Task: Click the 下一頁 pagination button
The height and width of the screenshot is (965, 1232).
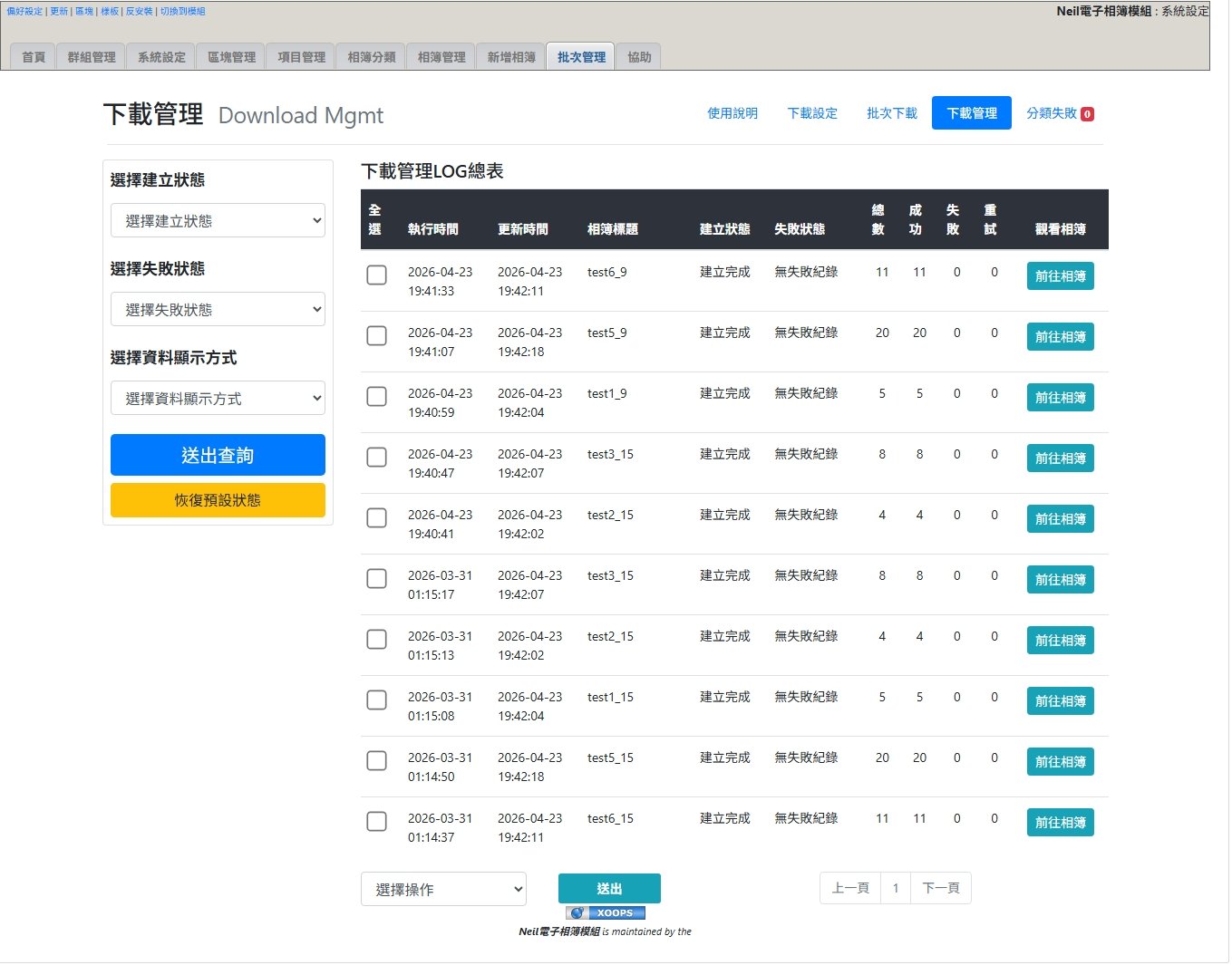Action: click(x=940, y=888)
